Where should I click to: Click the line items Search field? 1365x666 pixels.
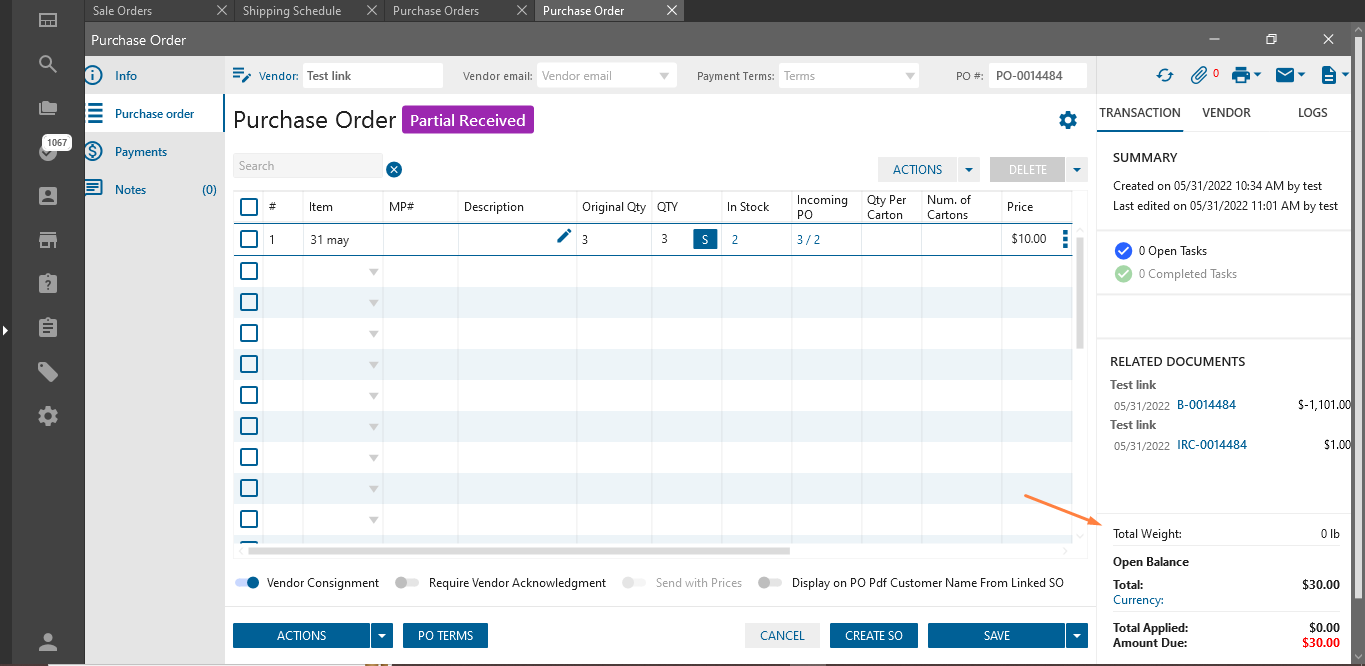coord(307,166)
